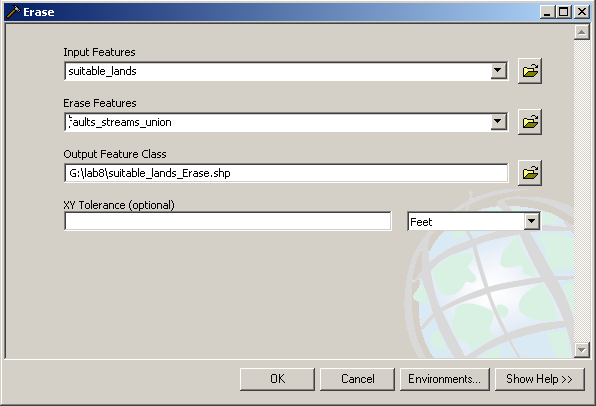Expand the Input Features dropdown list

[x=498, y=71]
